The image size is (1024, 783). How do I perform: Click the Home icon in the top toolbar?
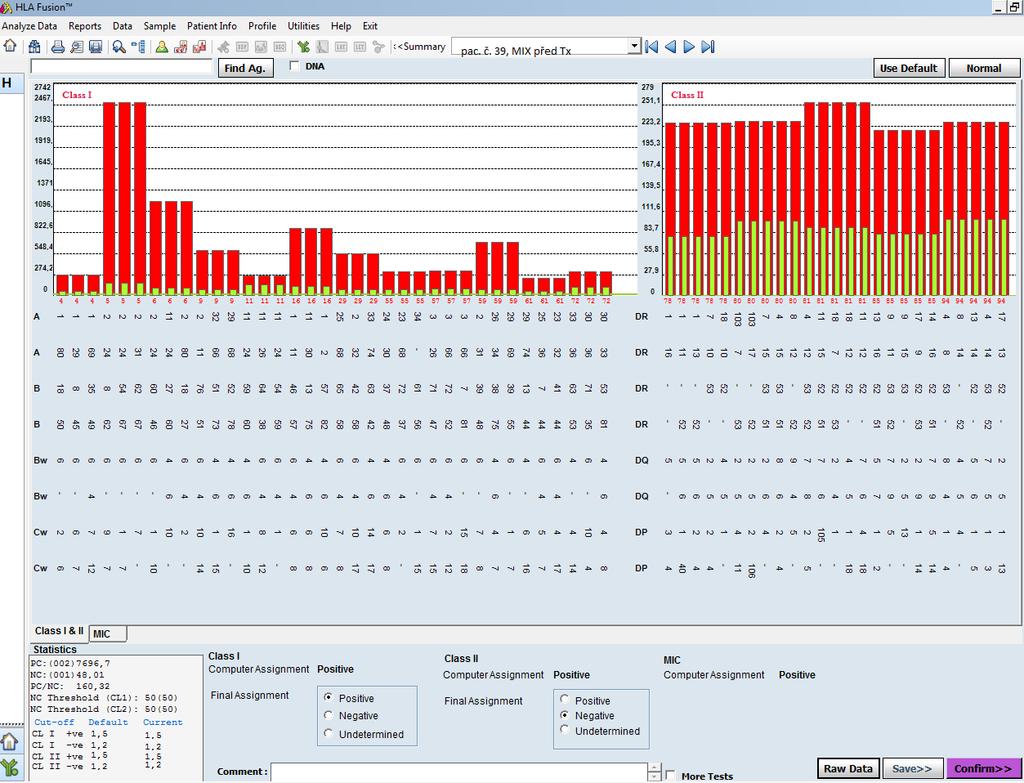point(10,46)
